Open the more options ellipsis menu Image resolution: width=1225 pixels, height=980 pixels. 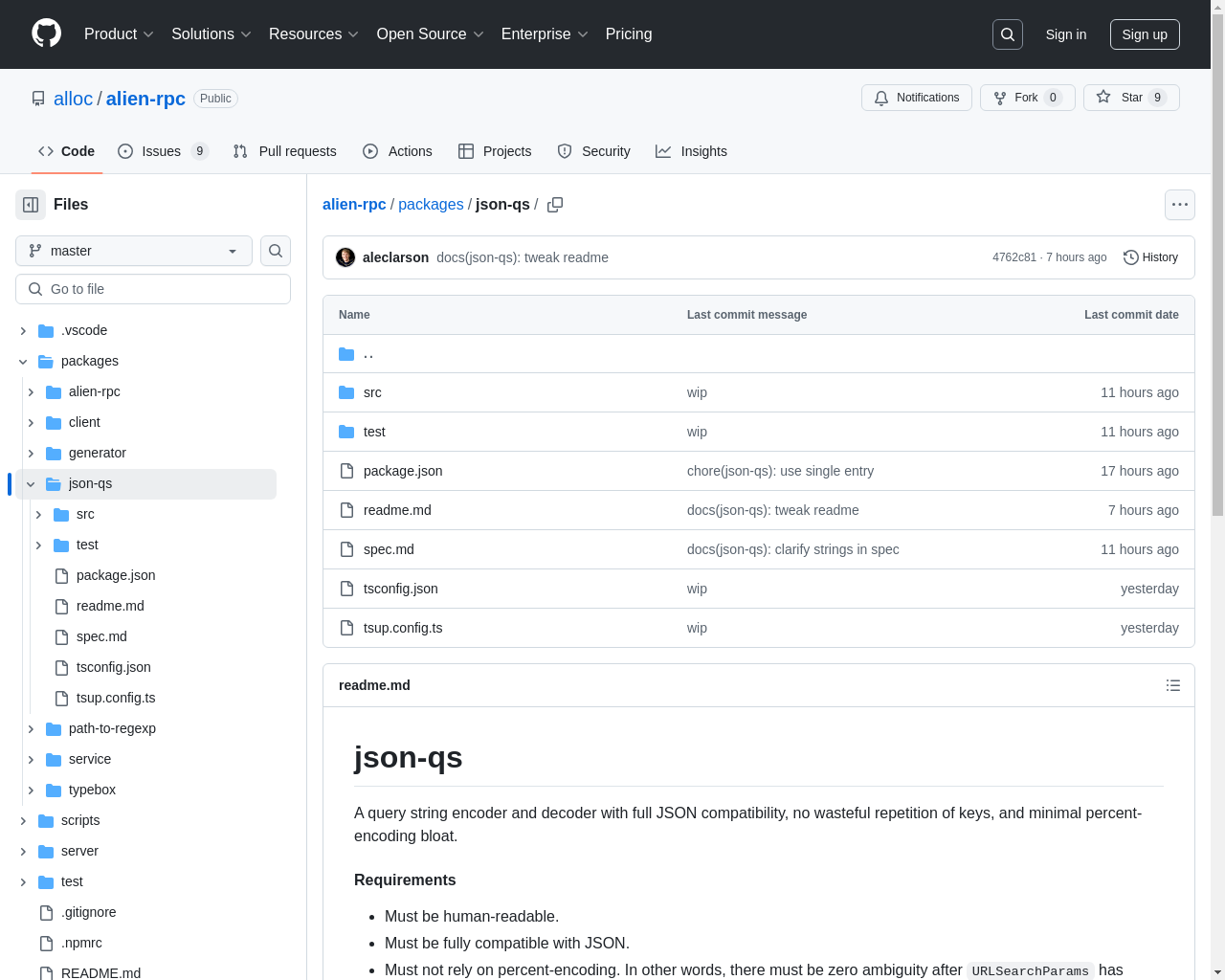tap(1180, 205)
